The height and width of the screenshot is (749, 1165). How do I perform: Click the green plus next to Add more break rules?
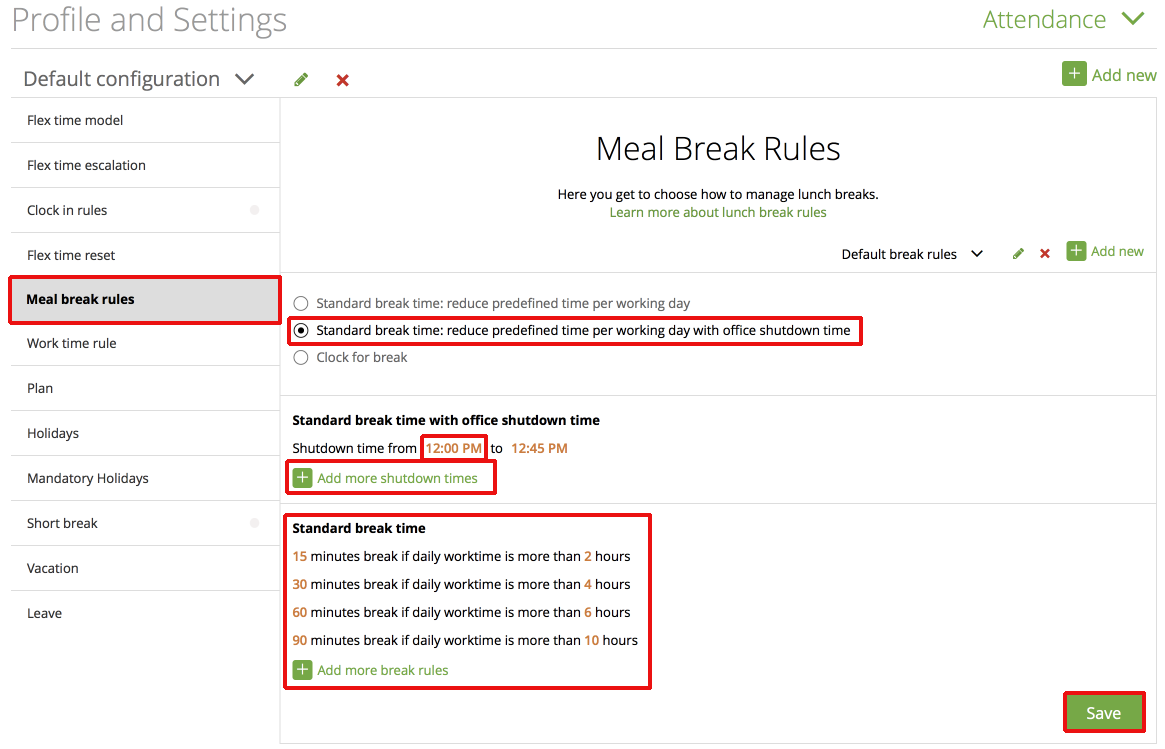point(302,669)
